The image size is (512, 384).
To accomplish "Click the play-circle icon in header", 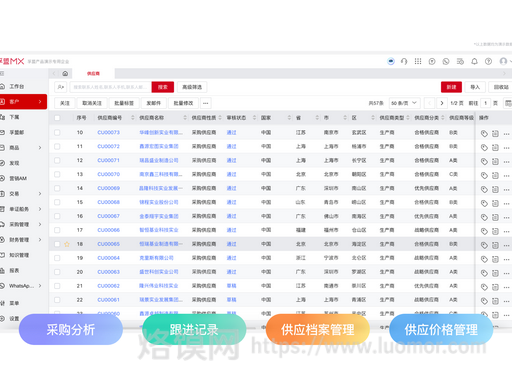I will 432,61.
